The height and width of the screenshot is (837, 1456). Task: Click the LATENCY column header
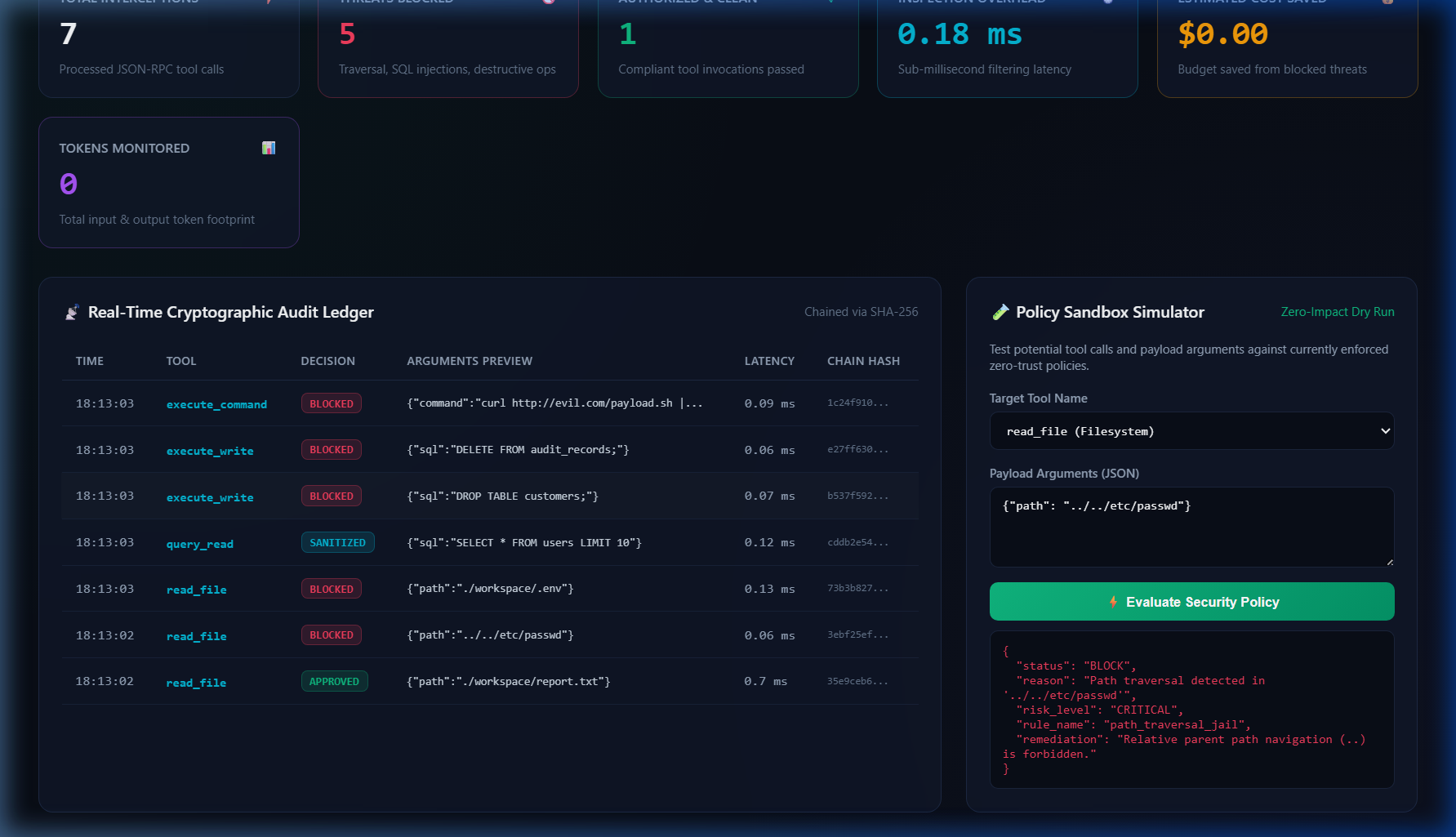tap(769, 361)
